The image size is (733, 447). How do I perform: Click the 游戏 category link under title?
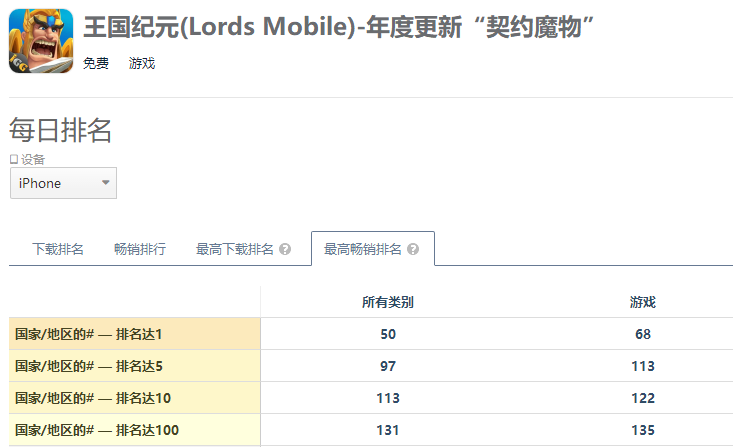(142, 63)
